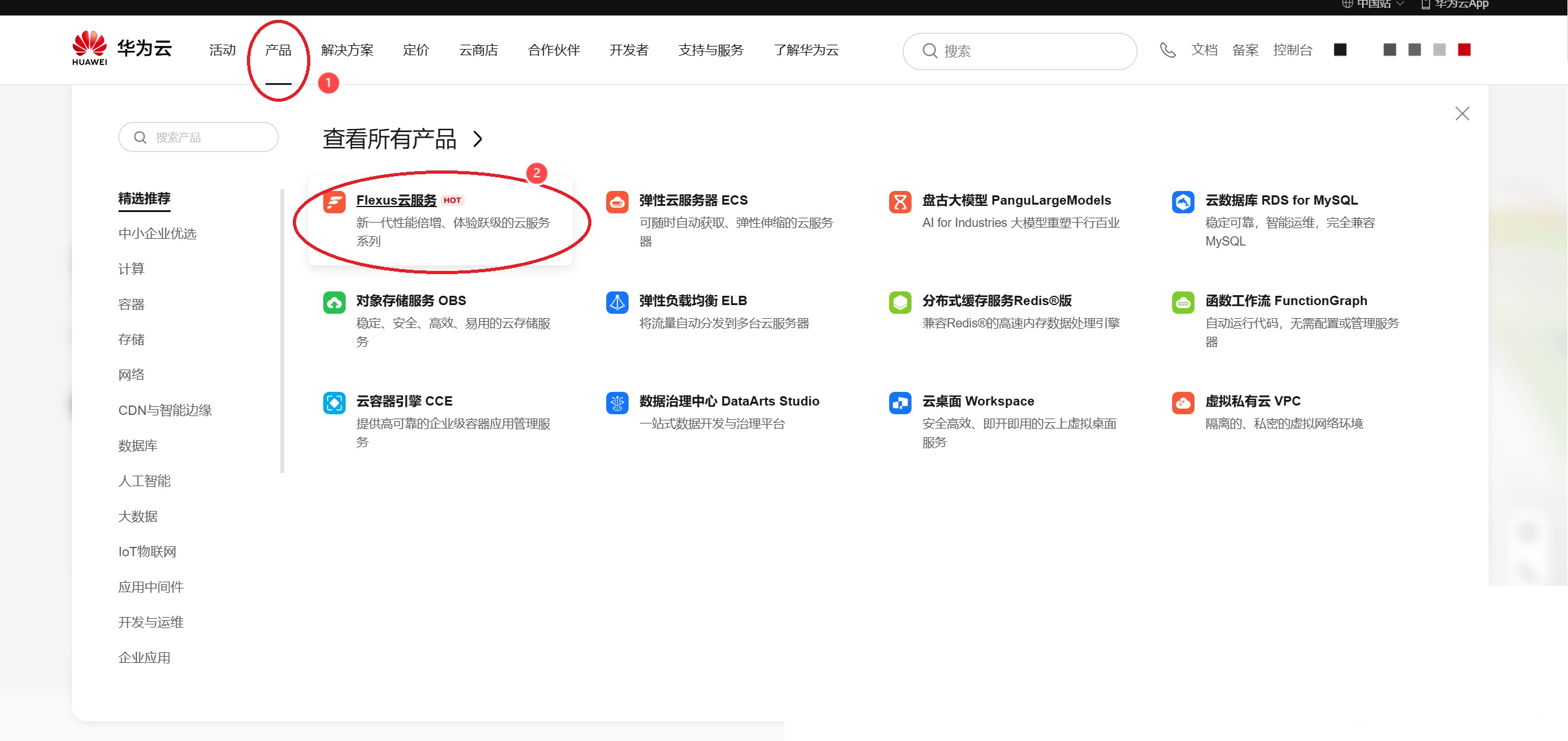The height and width of the screenshot is (741, 1568).
Task: Open 函数工作流 FunctionGraph link
Action: (1286, 301)
